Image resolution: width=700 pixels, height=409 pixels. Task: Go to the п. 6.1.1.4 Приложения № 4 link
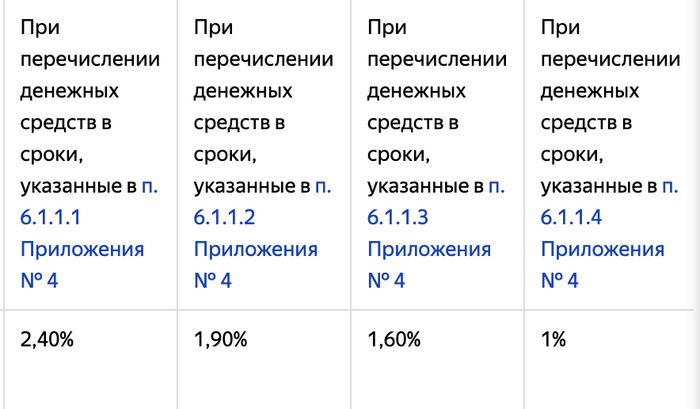pyautogui.click(x=602, y=249)
